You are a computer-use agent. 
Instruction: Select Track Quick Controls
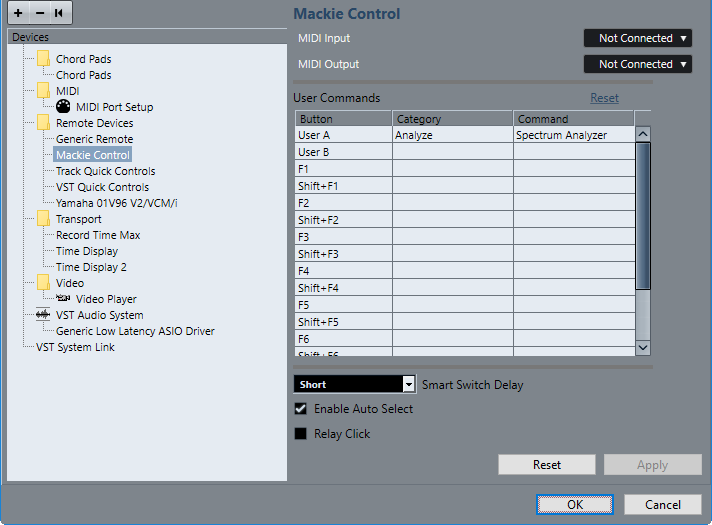(105, 171)
